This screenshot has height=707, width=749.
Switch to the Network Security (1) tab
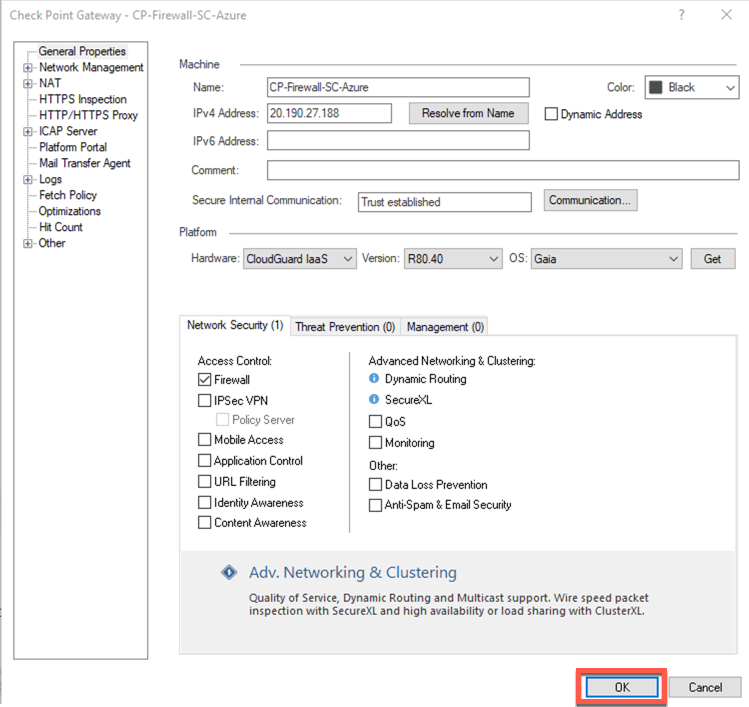click(235, 325)
